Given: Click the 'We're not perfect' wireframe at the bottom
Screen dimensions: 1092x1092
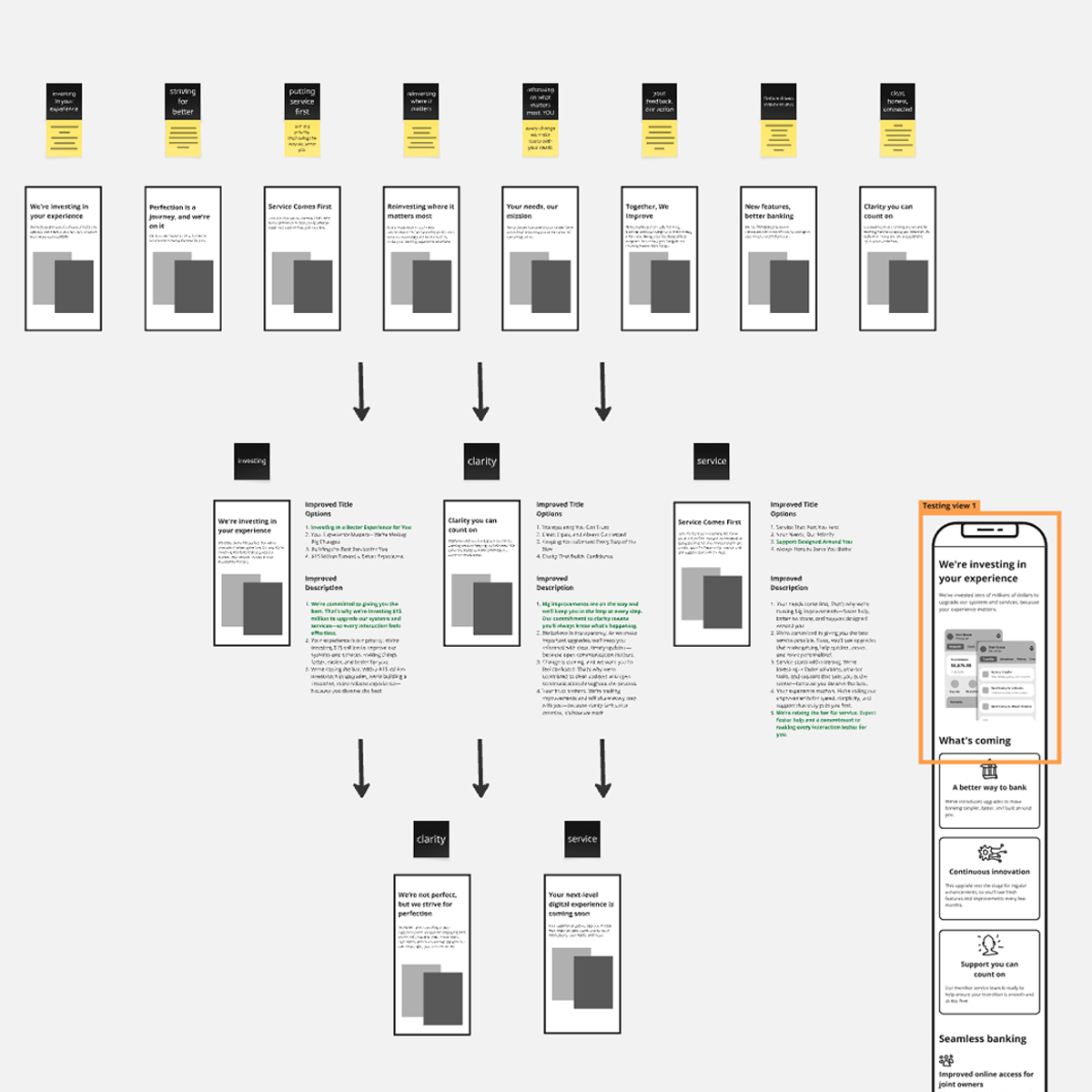Looking at the screenshot, I should pyautogui.click(x=432, y=955).
